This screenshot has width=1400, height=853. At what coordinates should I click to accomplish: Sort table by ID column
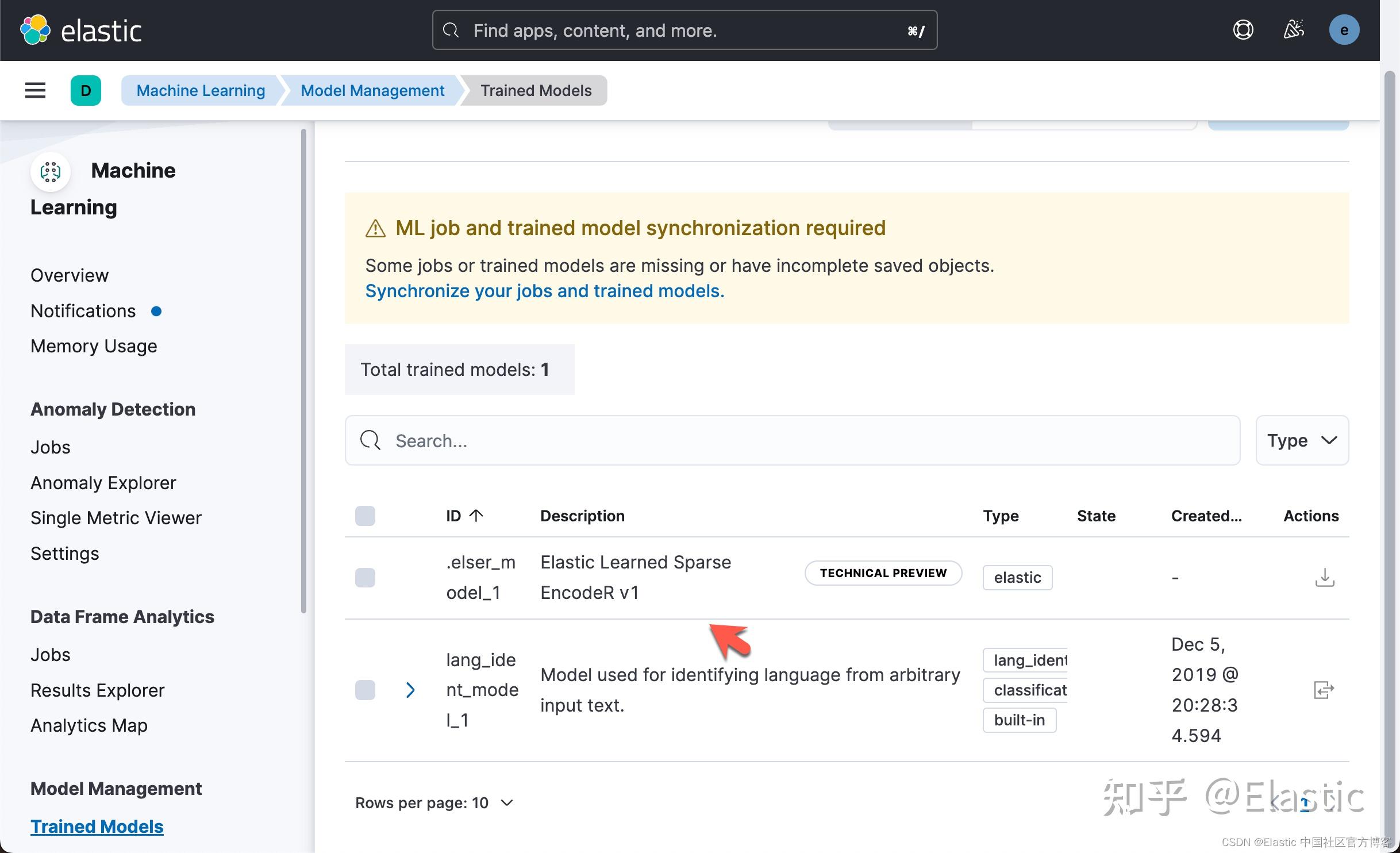click(x=463, y=516)
